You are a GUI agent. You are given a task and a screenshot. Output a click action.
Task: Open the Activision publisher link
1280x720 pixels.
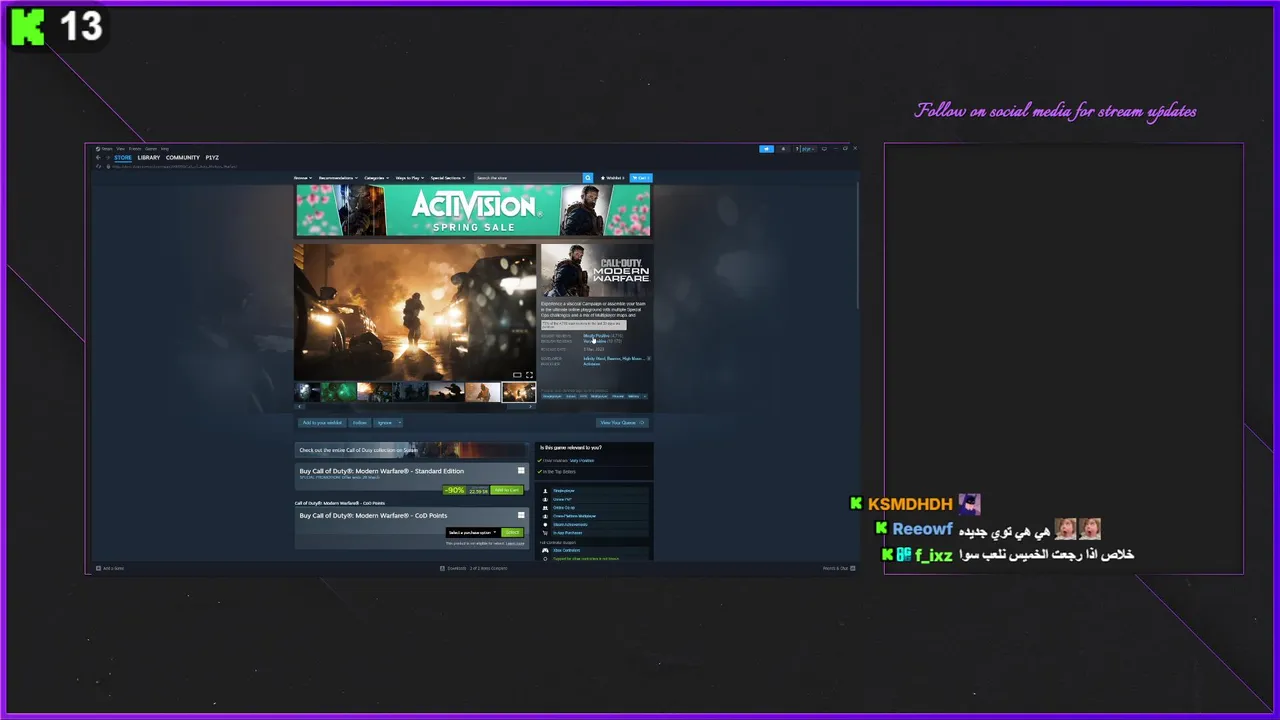pos(592,364)
